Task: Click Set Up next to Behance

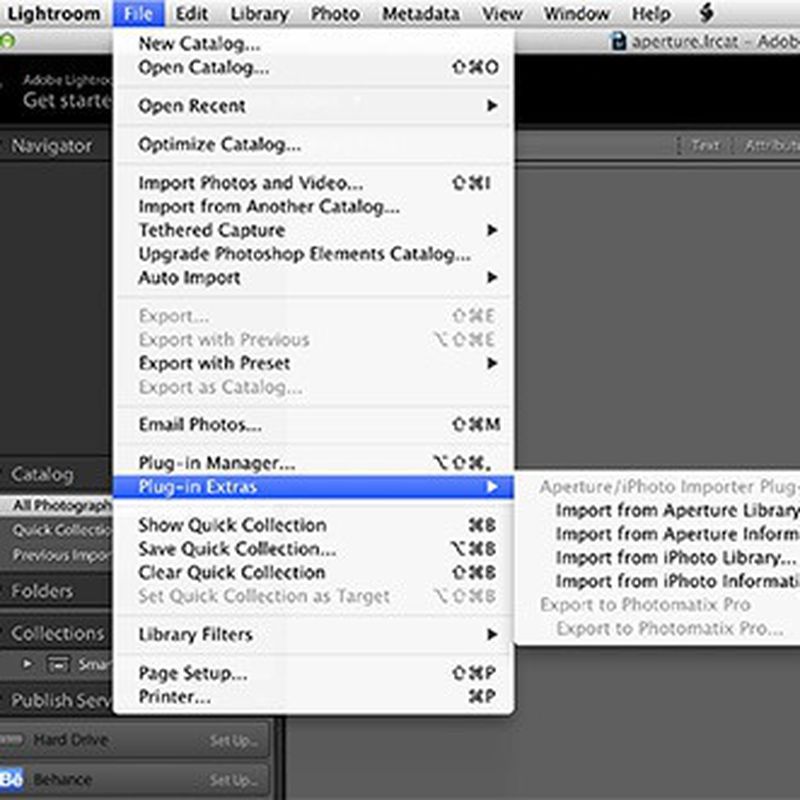Action: (233, 780)
